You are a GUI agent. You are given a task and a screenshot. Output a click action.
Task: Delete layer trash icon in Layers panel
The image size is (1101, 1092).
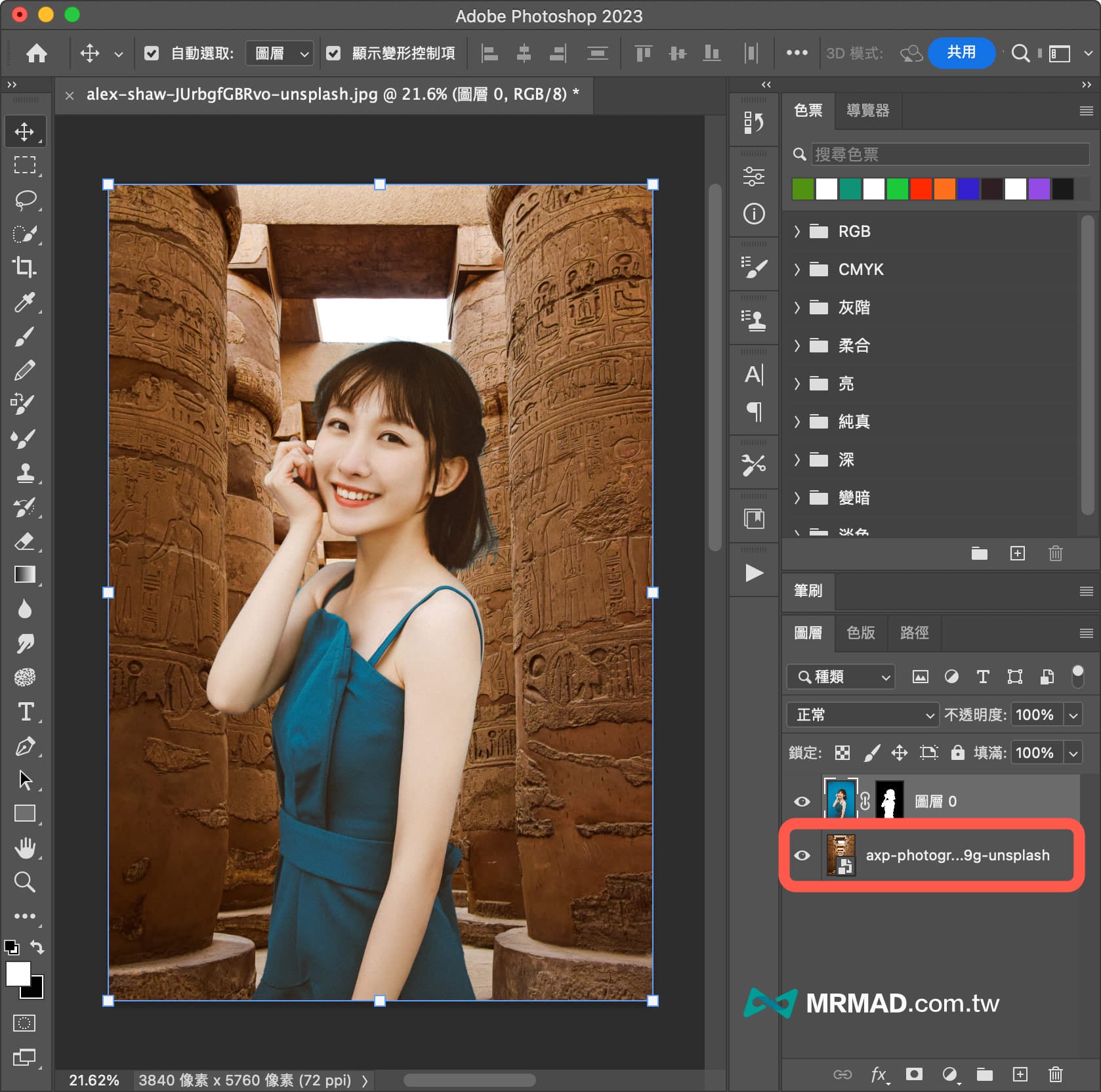[x=1056, y=1074]
